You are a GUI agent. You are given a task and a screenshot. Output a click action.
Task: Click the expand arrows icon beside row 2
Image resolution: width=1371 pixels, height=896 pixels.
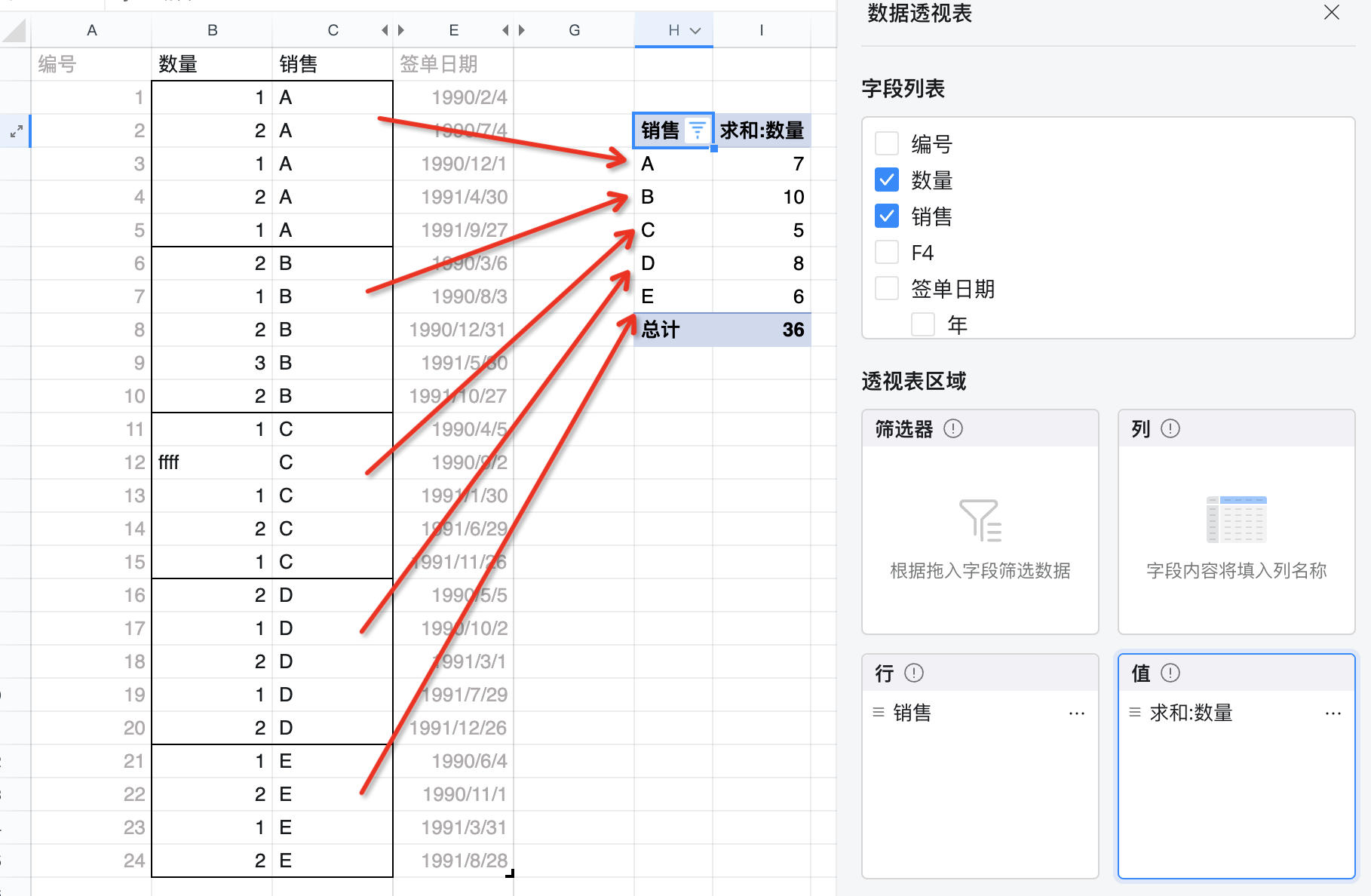coord(16,131)
